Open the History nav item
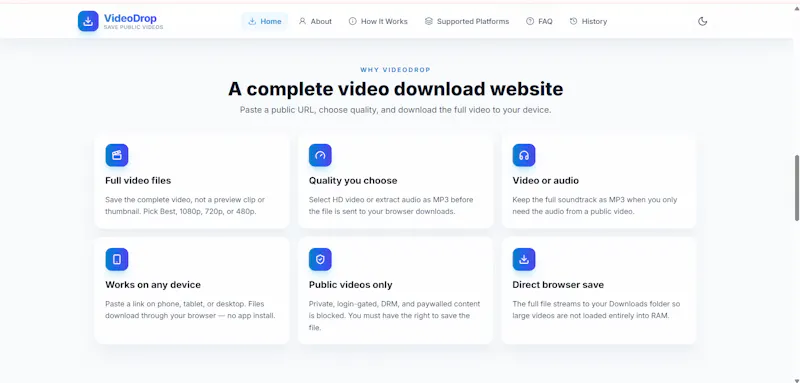Screen dimensions: 800x383 [x=588, y=21]
